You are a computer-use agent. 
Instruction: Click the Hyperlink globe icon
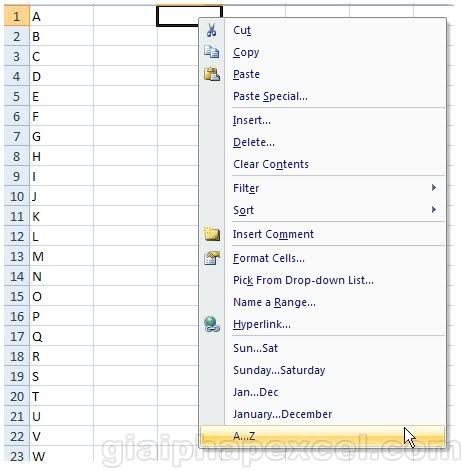pos(212,324)
